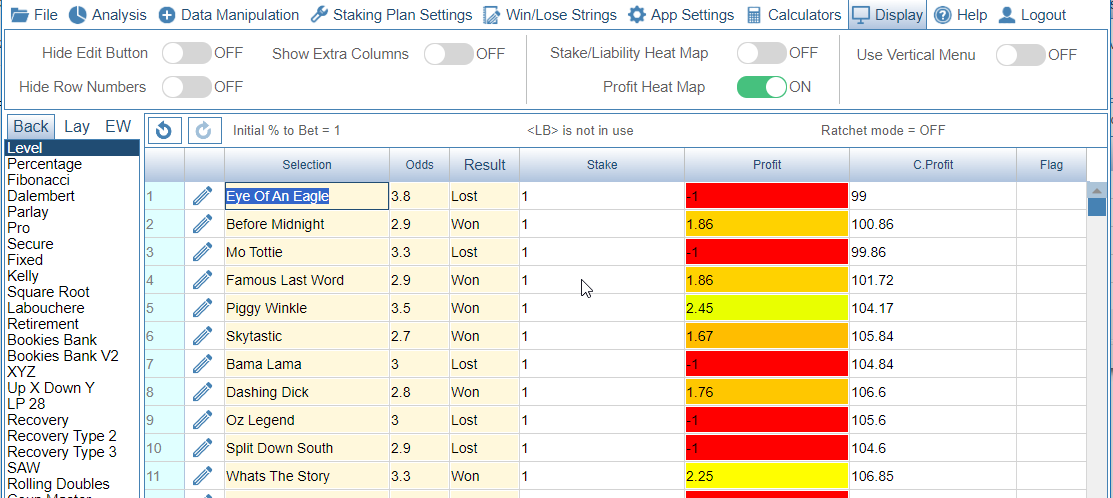Viewport: 1113px width, 498px height.
Task: Open the Staking Plan Settings menu
Action: [x=390, y=15]
